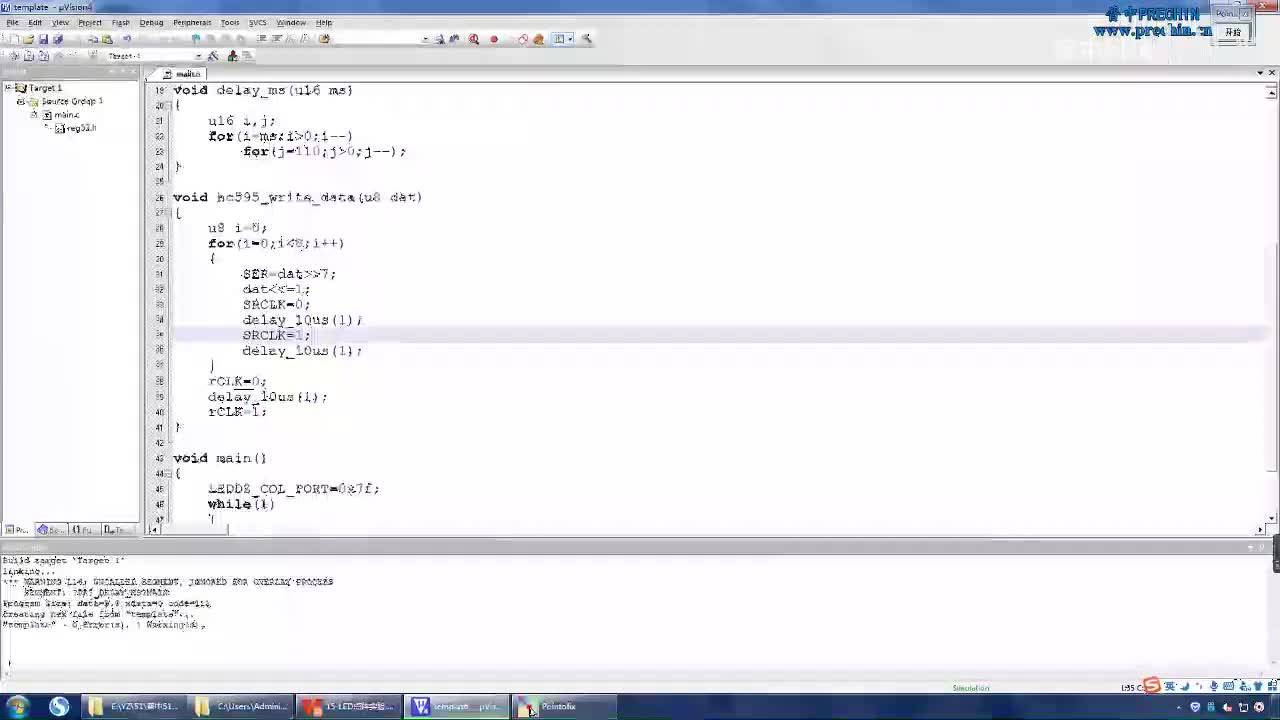Insert a breakpoint with the red dot icon
Screen dimensions: 1280x720
click(x=494, y=39)
